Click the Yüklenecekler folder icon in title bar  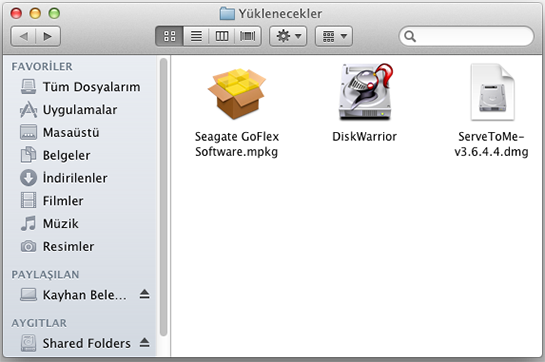227,14
